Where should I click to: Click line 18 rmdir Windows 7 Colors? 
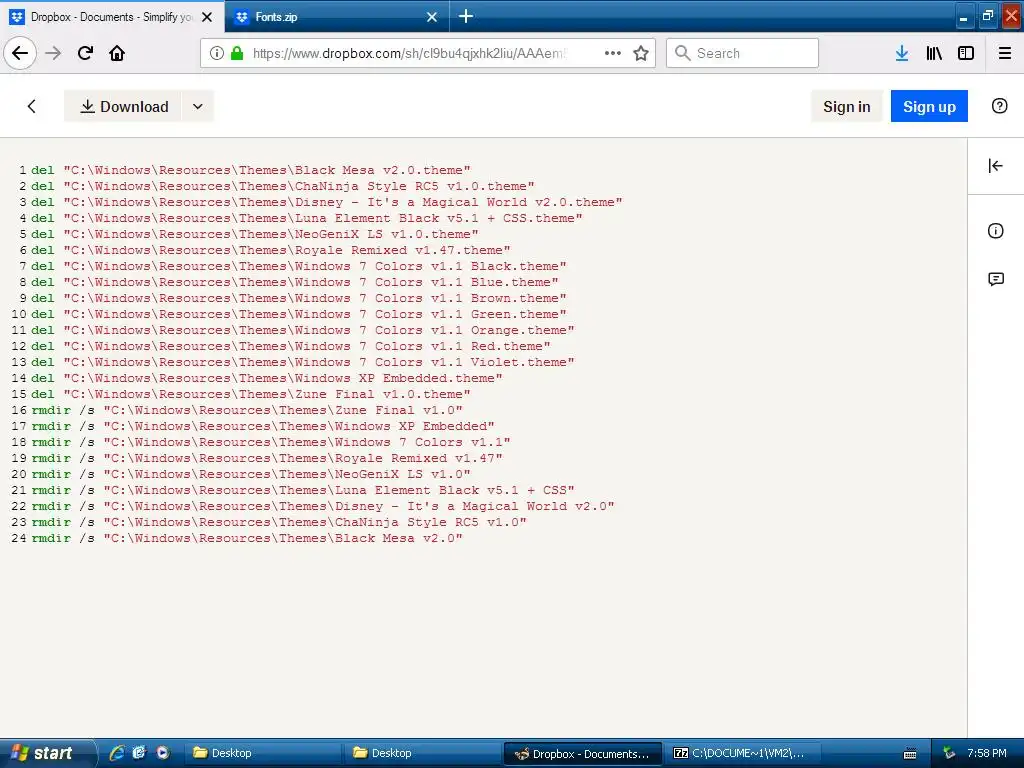(x=271, y=442)
